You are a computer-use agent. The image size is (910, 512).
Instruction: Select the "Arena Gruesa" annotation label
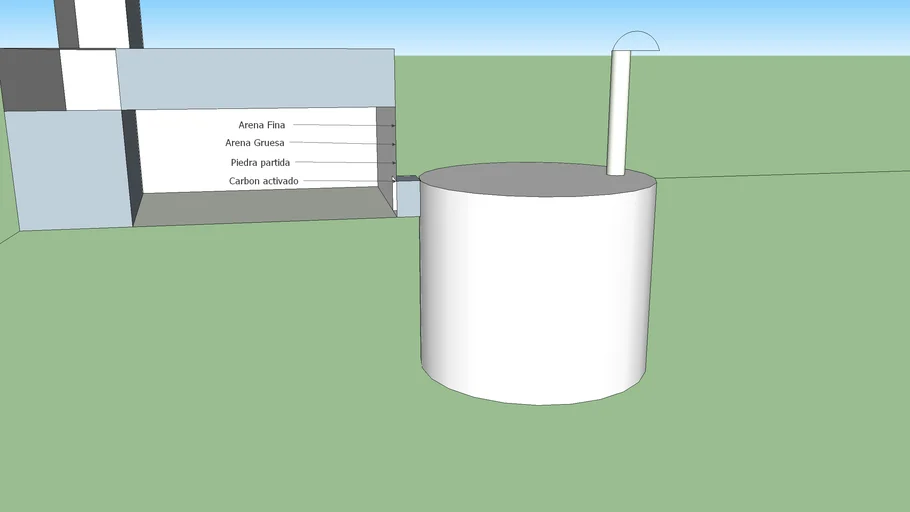(x=255, y=143)
